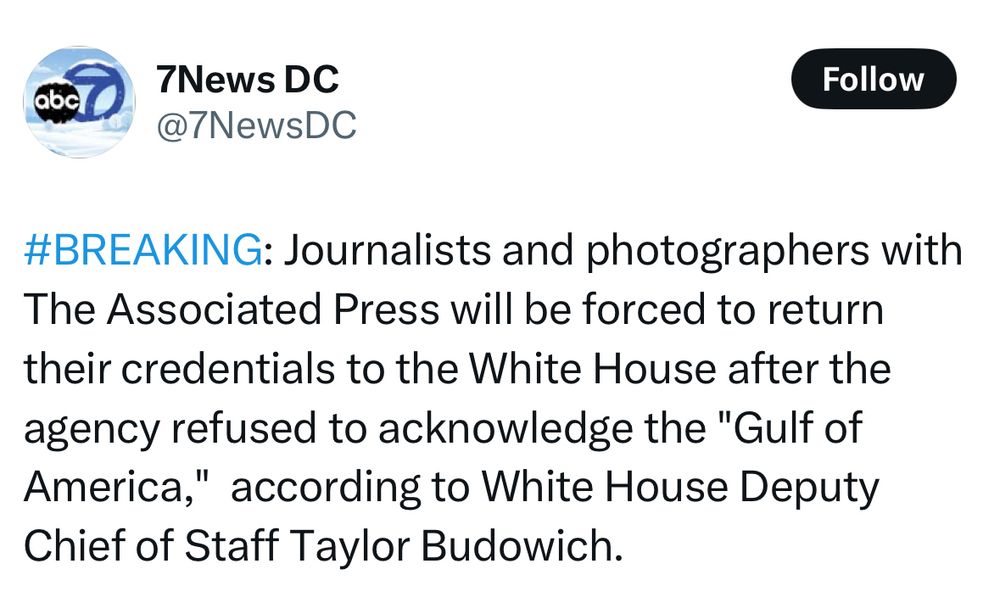Visit the @7NewsDC handle link
This screenshot has width=1000, height=608.
click(256, 124)
